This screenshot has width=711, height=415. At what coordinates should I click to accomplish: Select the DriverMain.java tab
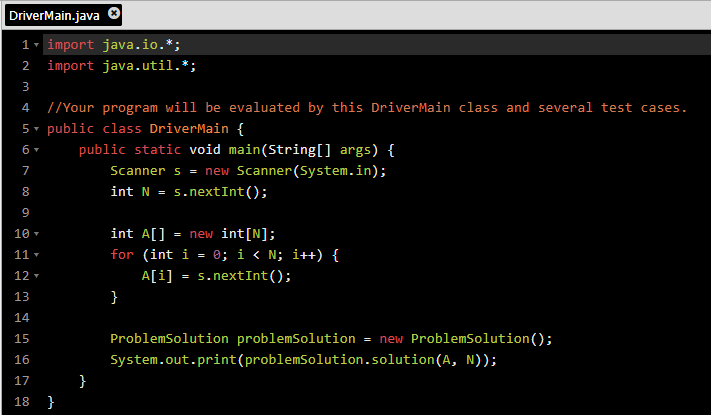coord(63,15)
